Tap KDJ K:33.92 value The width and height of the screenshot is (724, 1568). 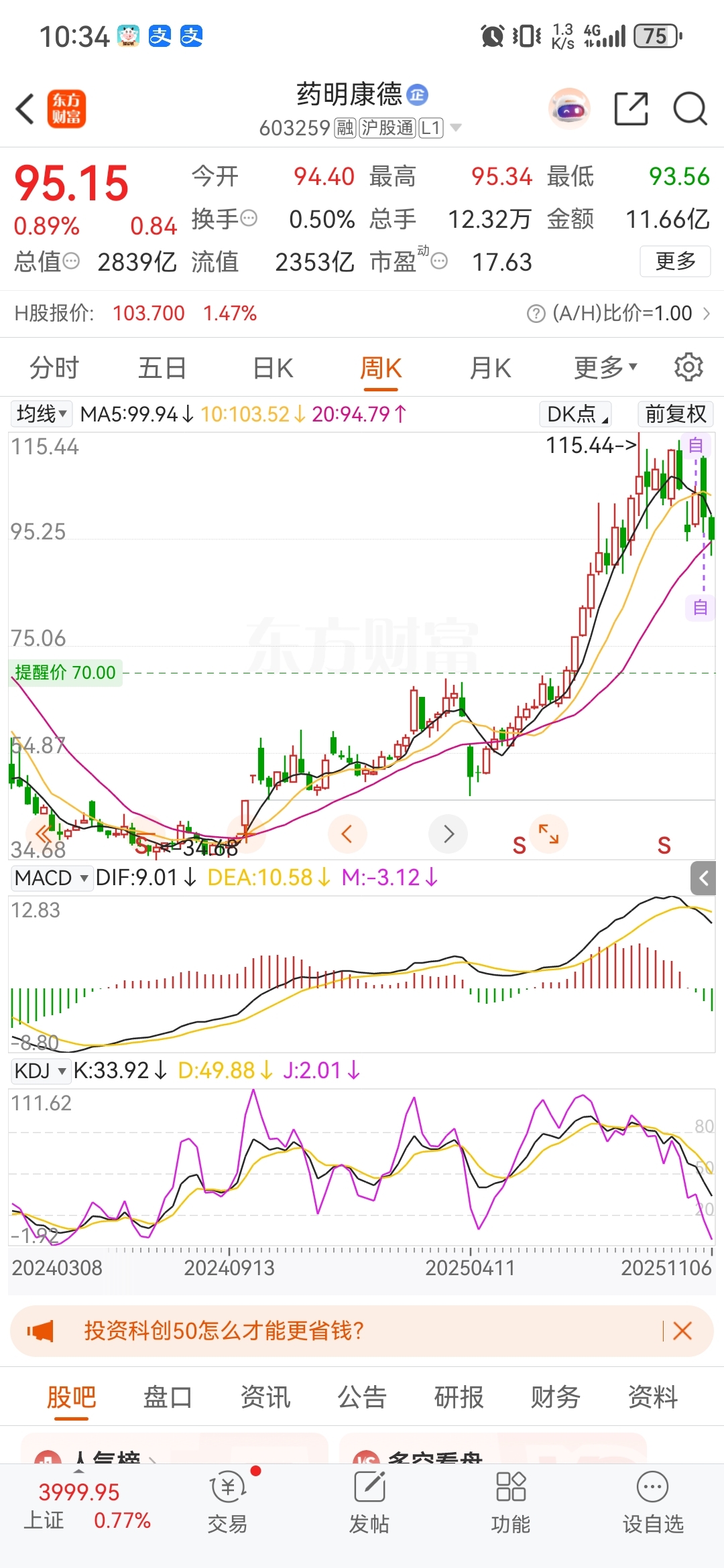tap(120, 1071)
